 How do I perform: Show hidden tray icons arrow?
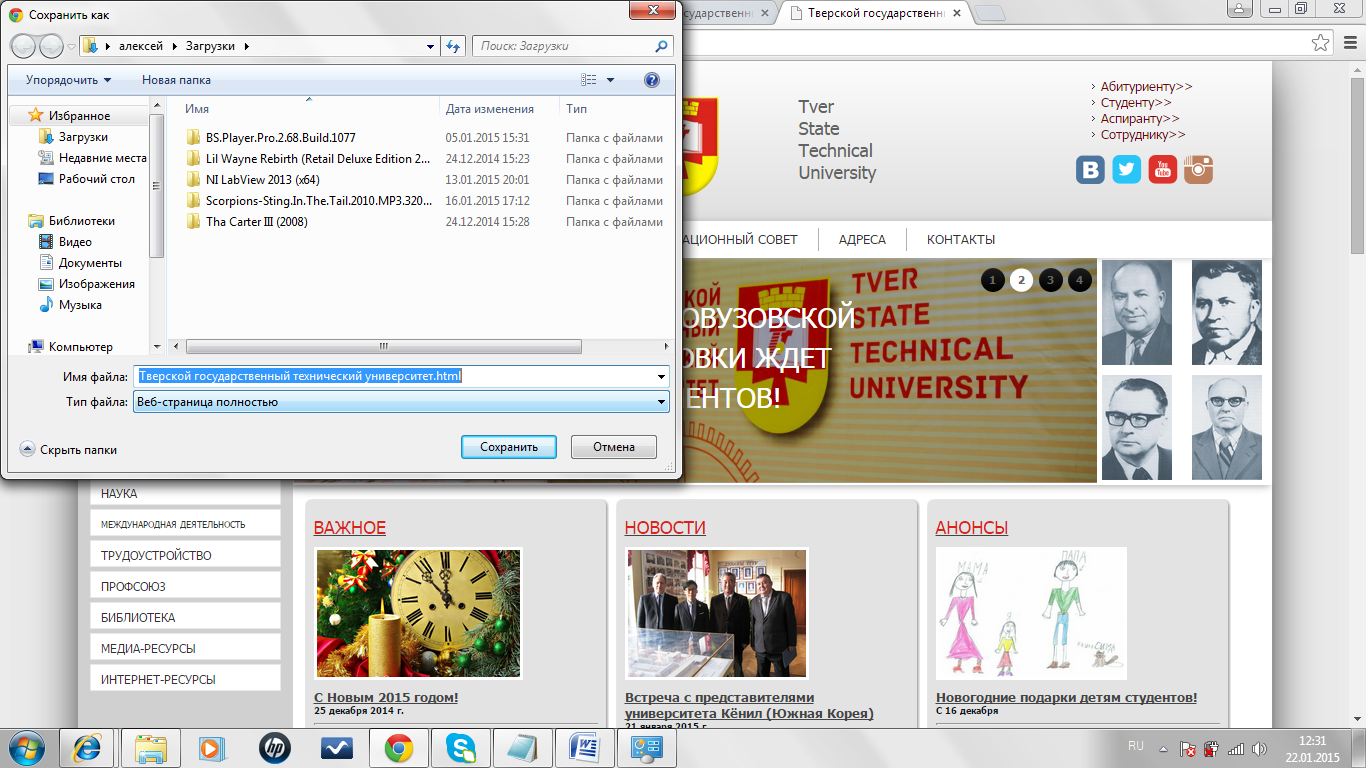[1163, 748]
